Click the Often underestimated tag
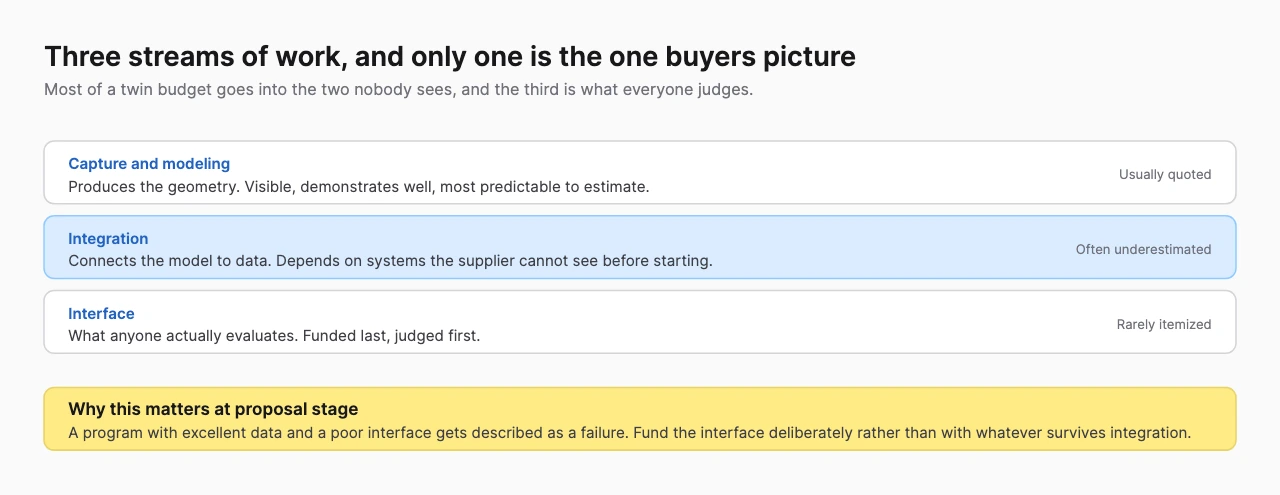 (x=1143, y=249)
